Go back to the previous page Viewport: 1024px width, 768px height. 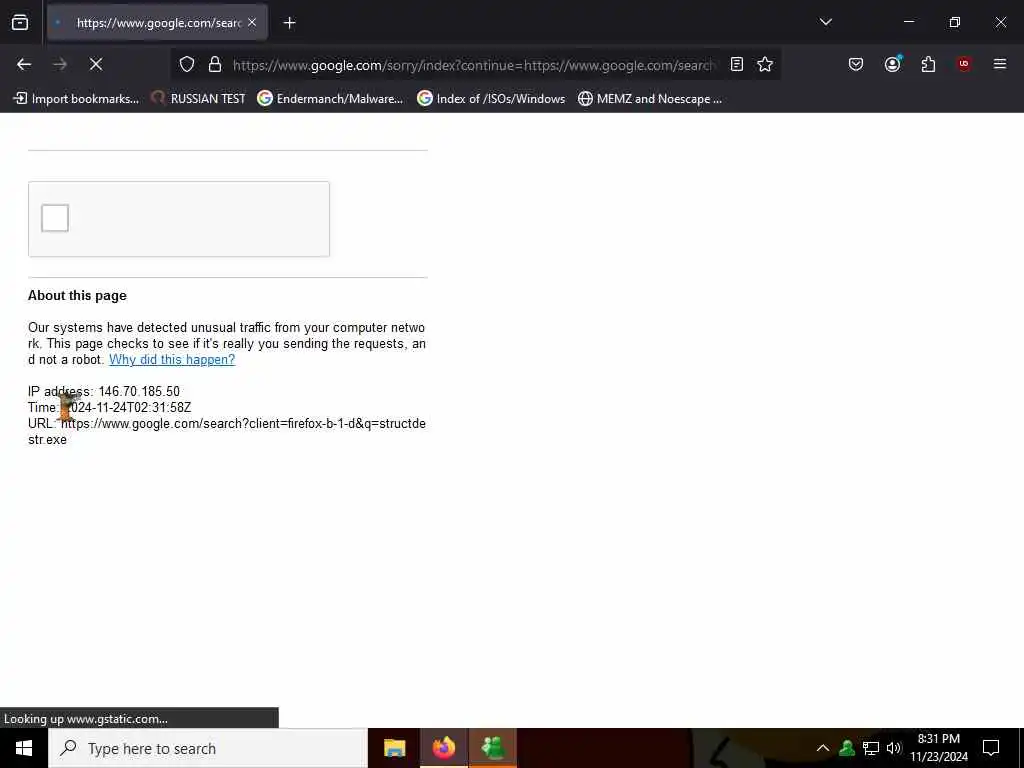coord(24,64)
